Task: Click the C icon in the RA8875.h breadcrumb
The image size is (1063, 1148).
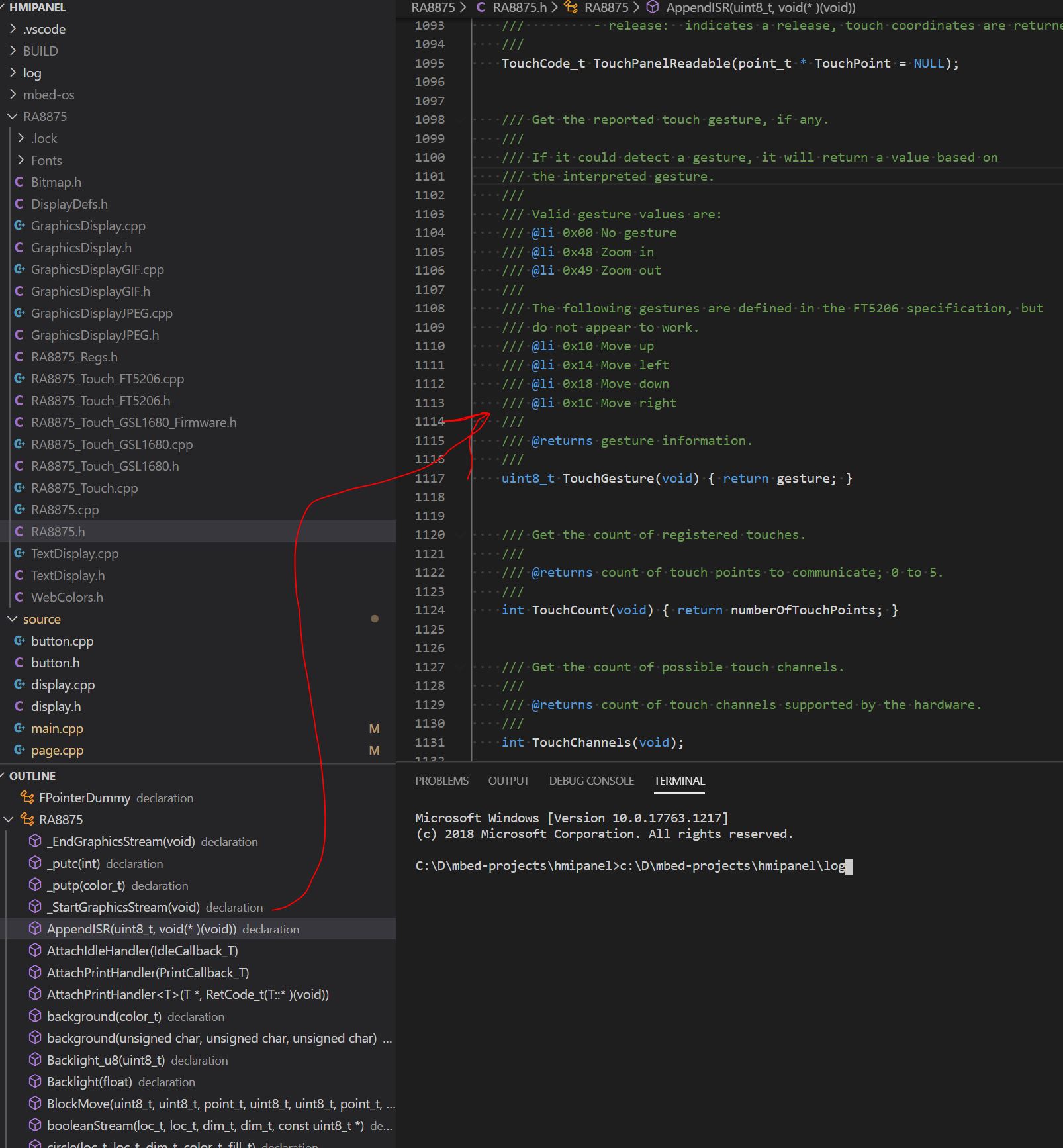Action: click(x=480, y=8)
